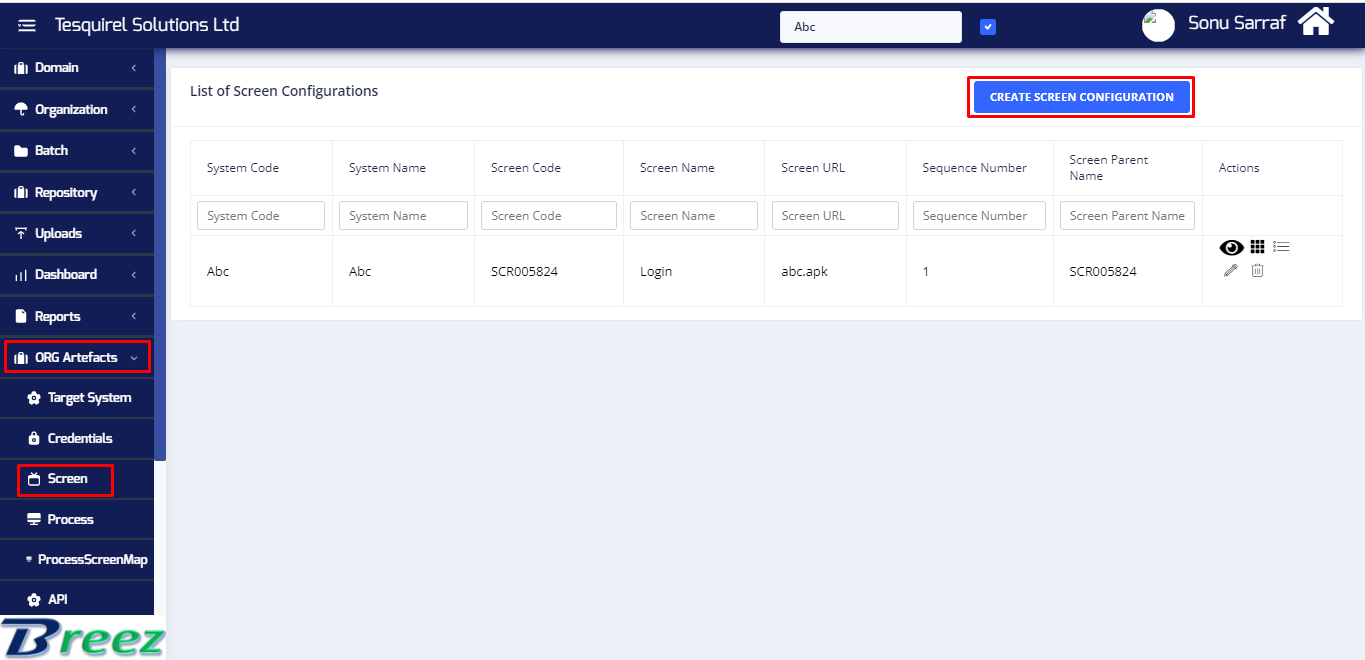Click the Credentials lock icon
This screenshot has width=1365, height=660.
[34, 439]
